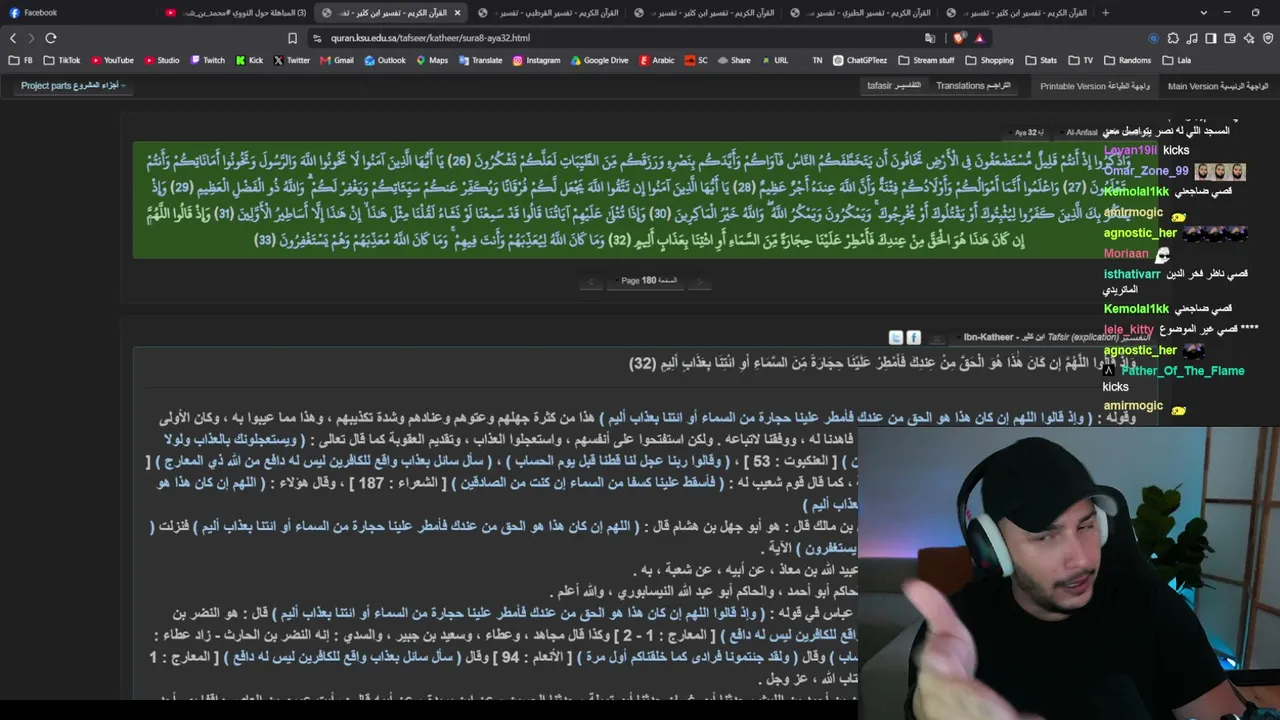Screen dimensions: 1280x720
Task: Switch to the YouTube video tab
Action: (236, 13)
